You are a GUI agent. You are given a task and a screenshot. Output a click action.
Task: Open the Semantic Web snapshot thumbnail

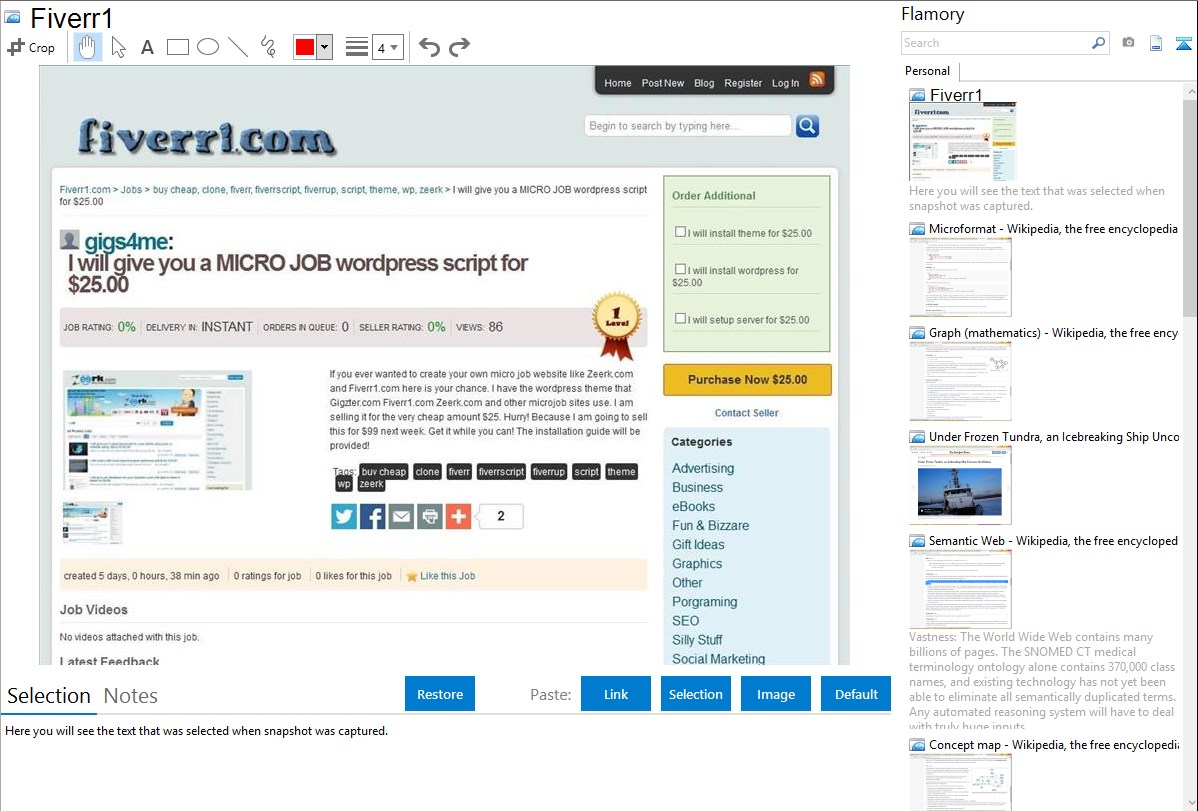click(x=960, y=589)
